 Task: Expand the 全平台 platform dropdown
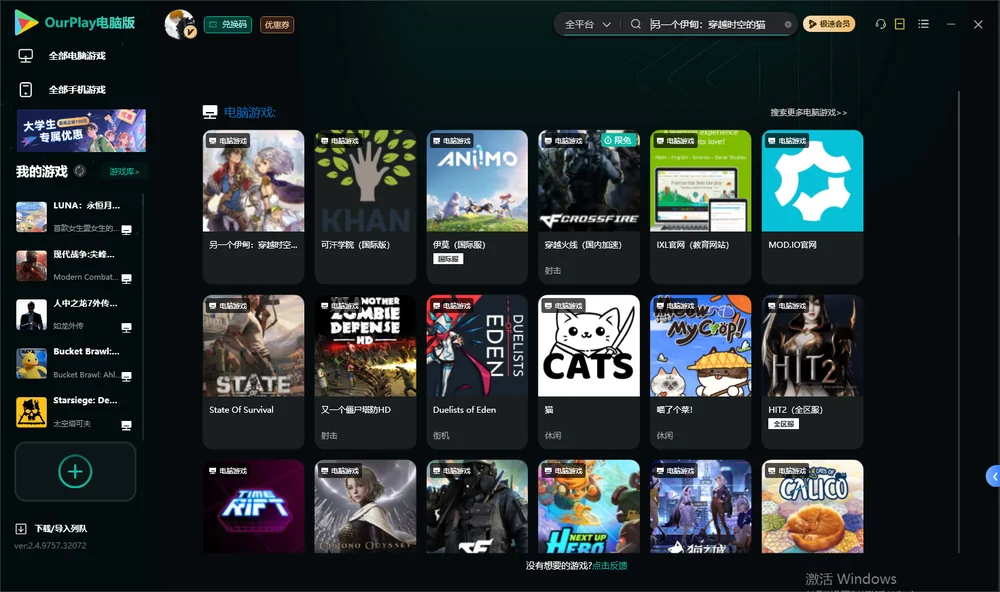(587, 24)
